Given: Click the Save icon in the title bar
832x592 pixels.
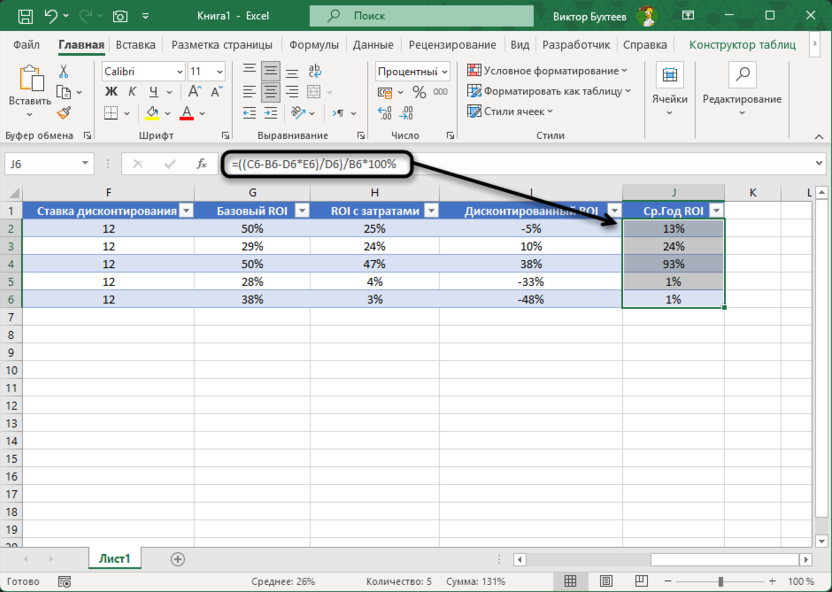Looking at the screenshot, I should pos(25,16).
